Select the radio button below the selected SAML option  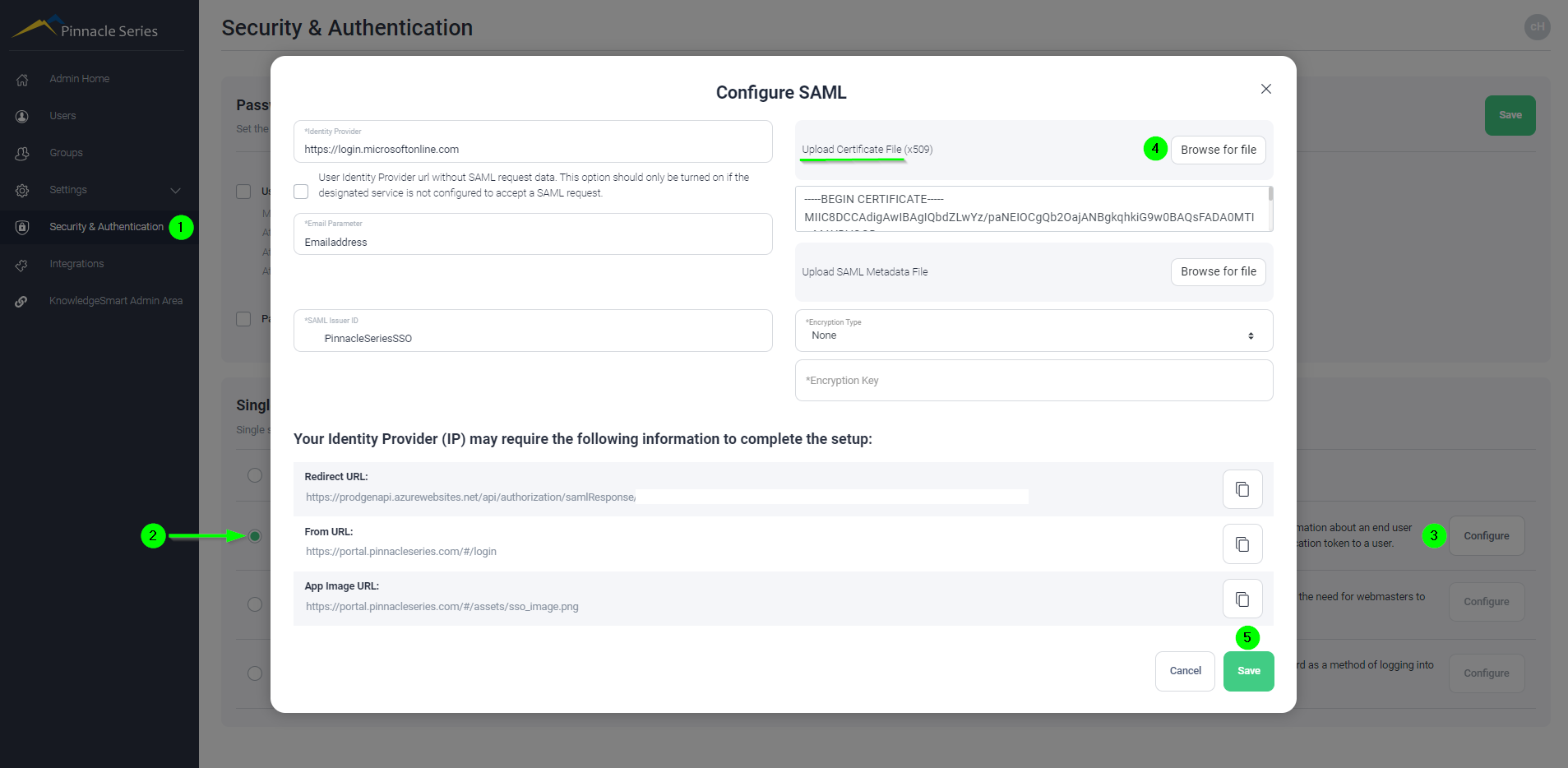tap(255, 604)
